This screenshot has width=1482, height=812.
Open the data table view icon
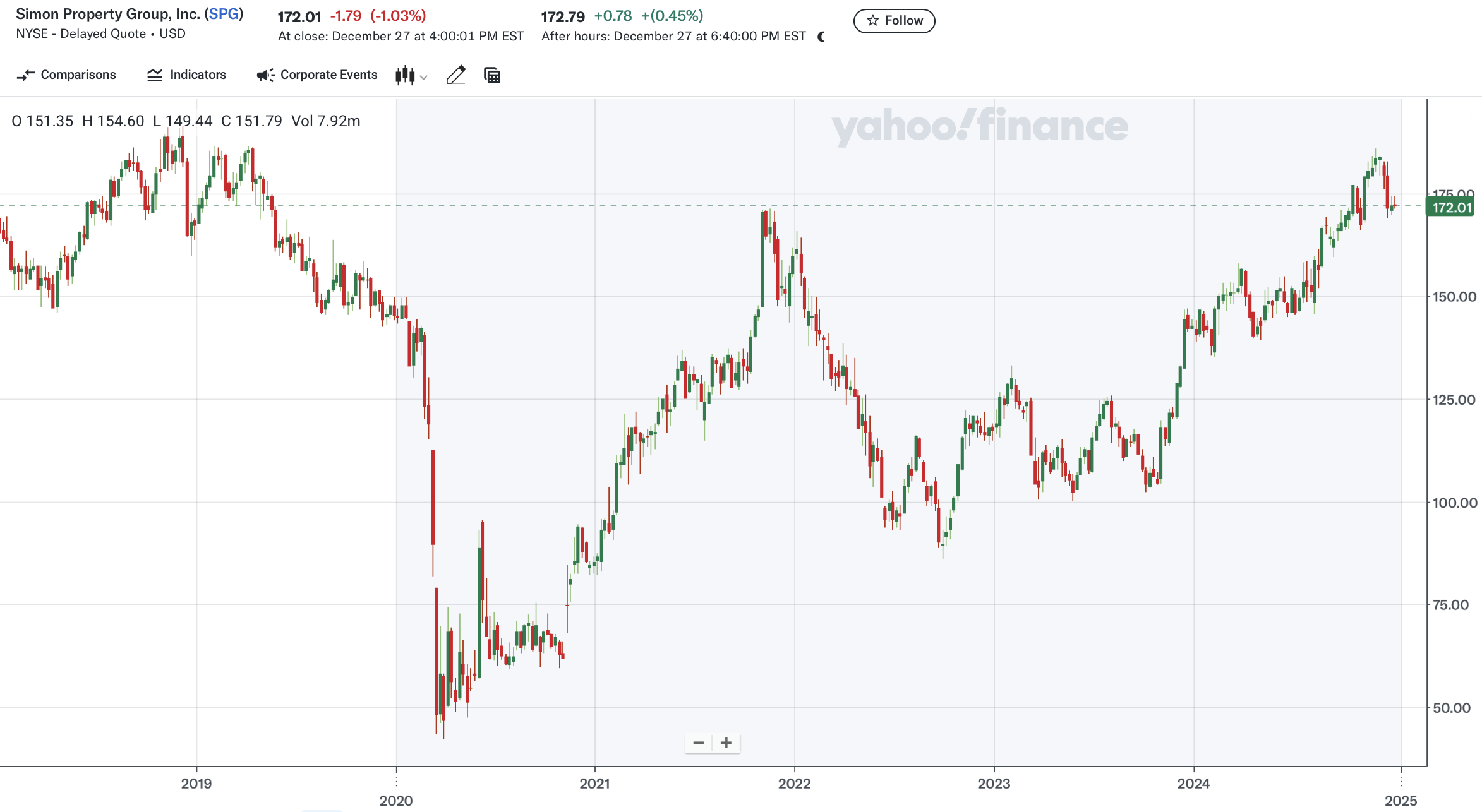[492, 75]
